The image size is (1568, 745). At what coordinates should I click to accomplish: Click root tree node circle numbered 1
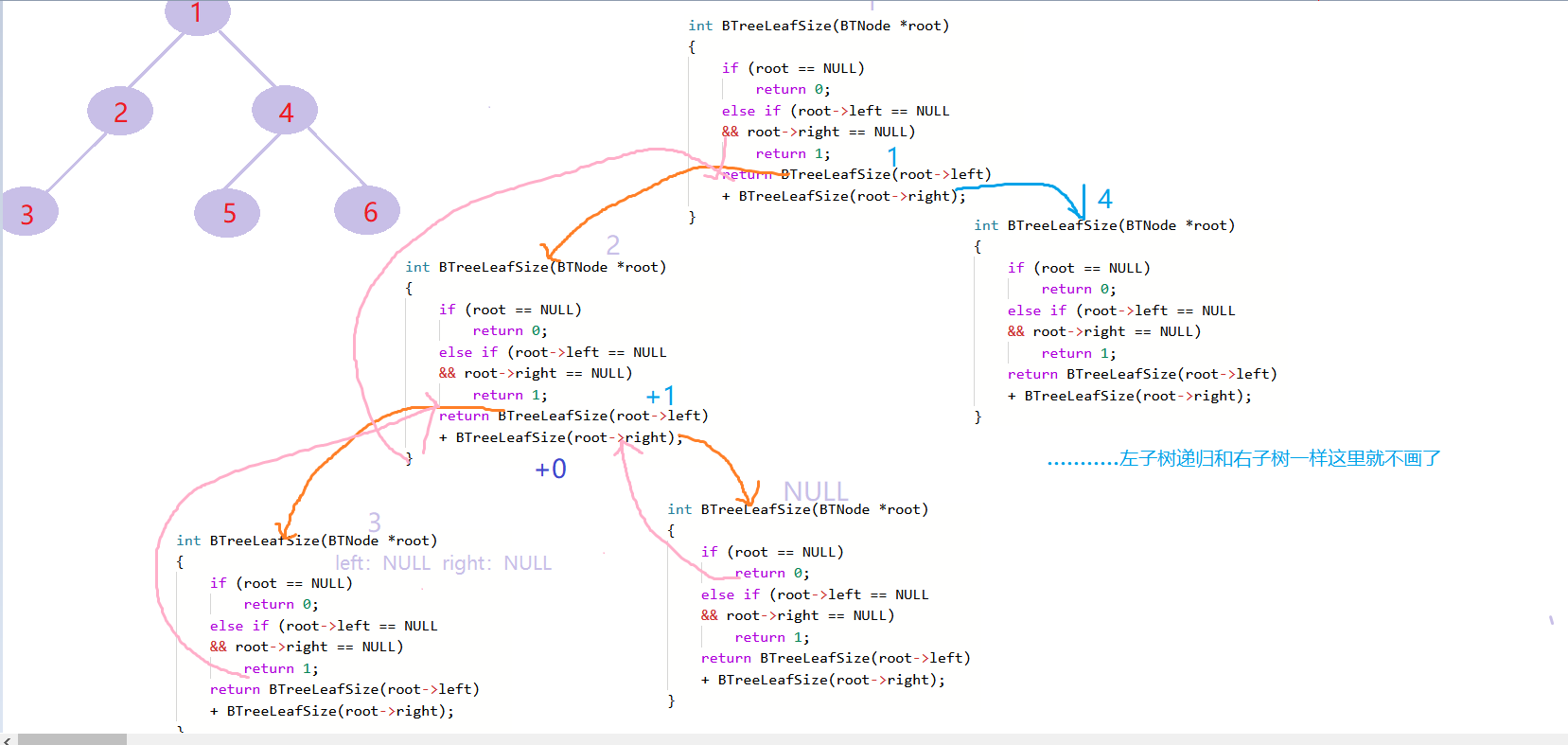click(x=197, y=14)
